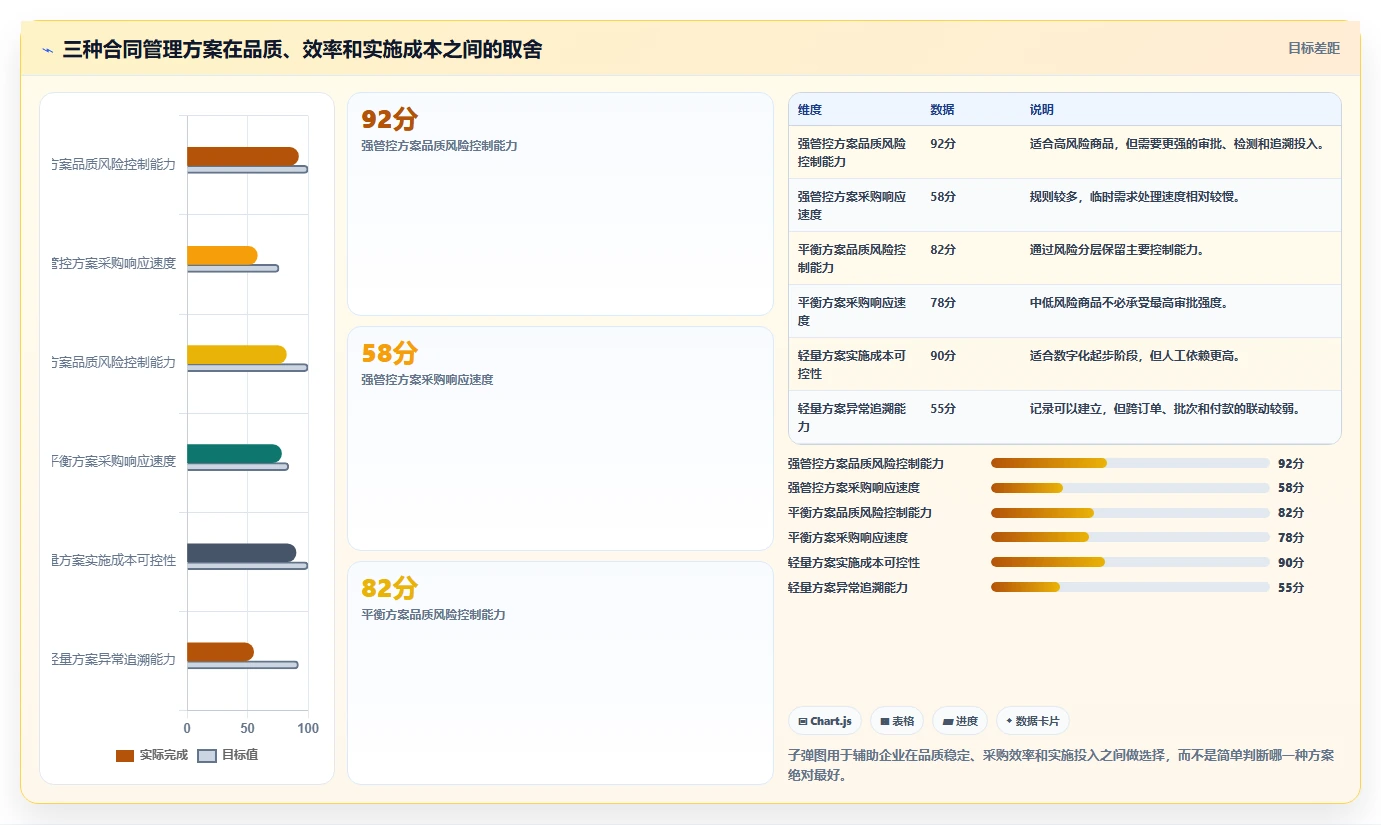Click the 55分 value beside progress bar
This screenshot has width=1381, height=825.
click(1291, 588)
